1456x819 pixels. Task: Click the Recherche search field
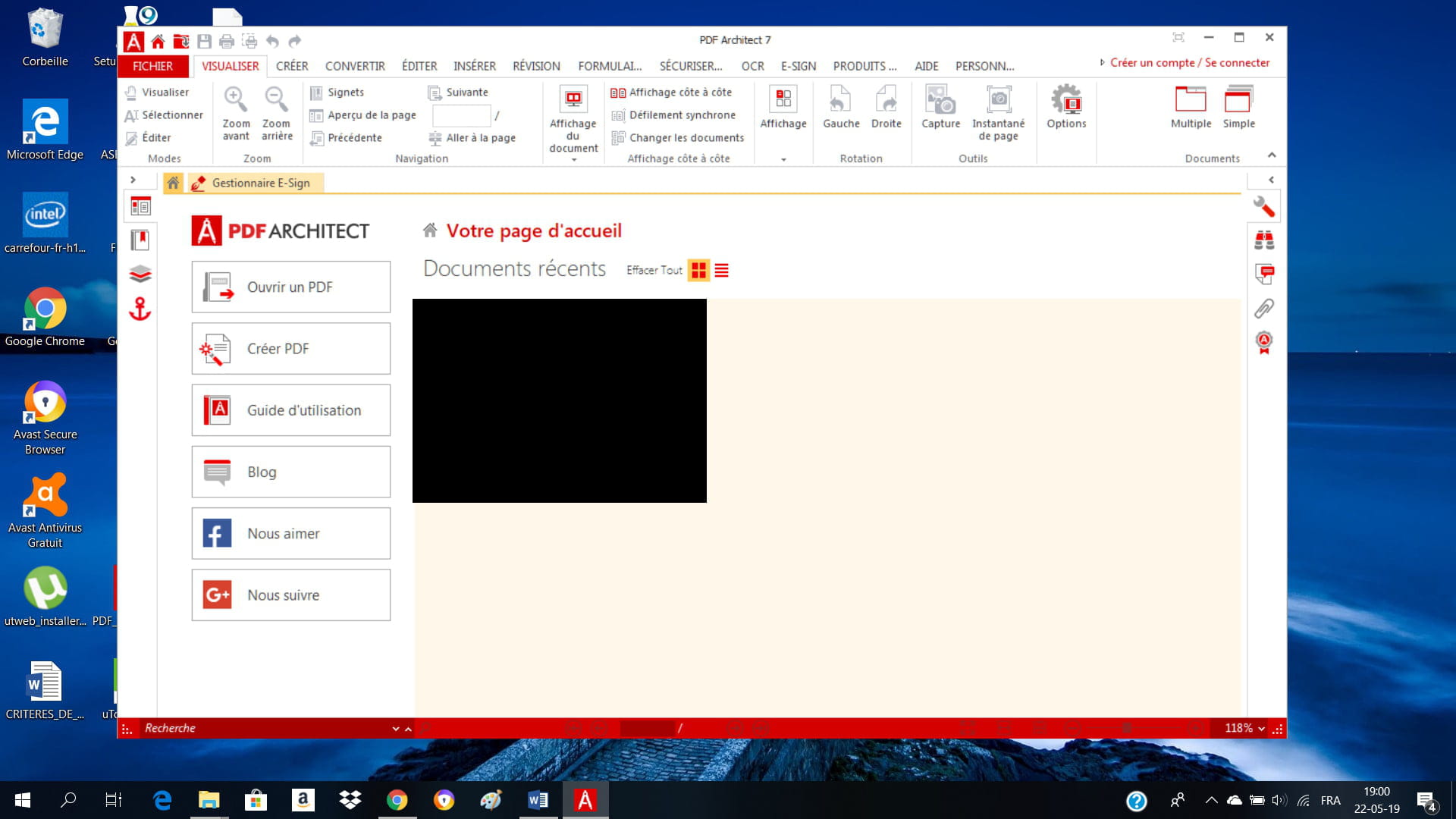(265, 729)
